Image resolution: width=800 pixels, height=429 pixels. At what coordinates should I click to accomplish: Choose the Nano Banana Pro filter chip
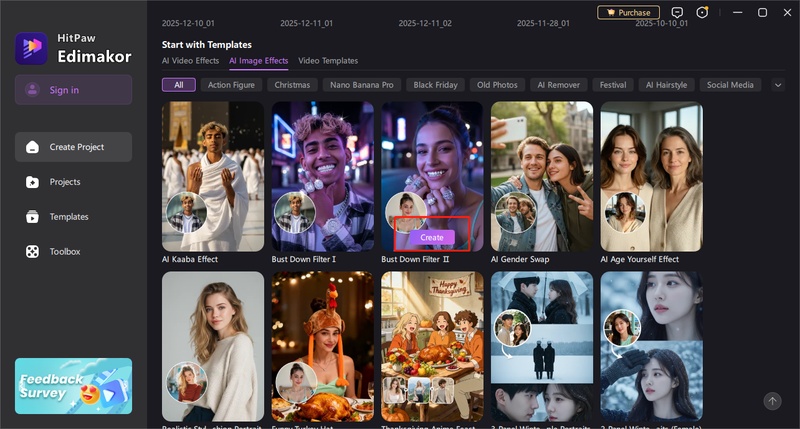[x=362, y=85]
